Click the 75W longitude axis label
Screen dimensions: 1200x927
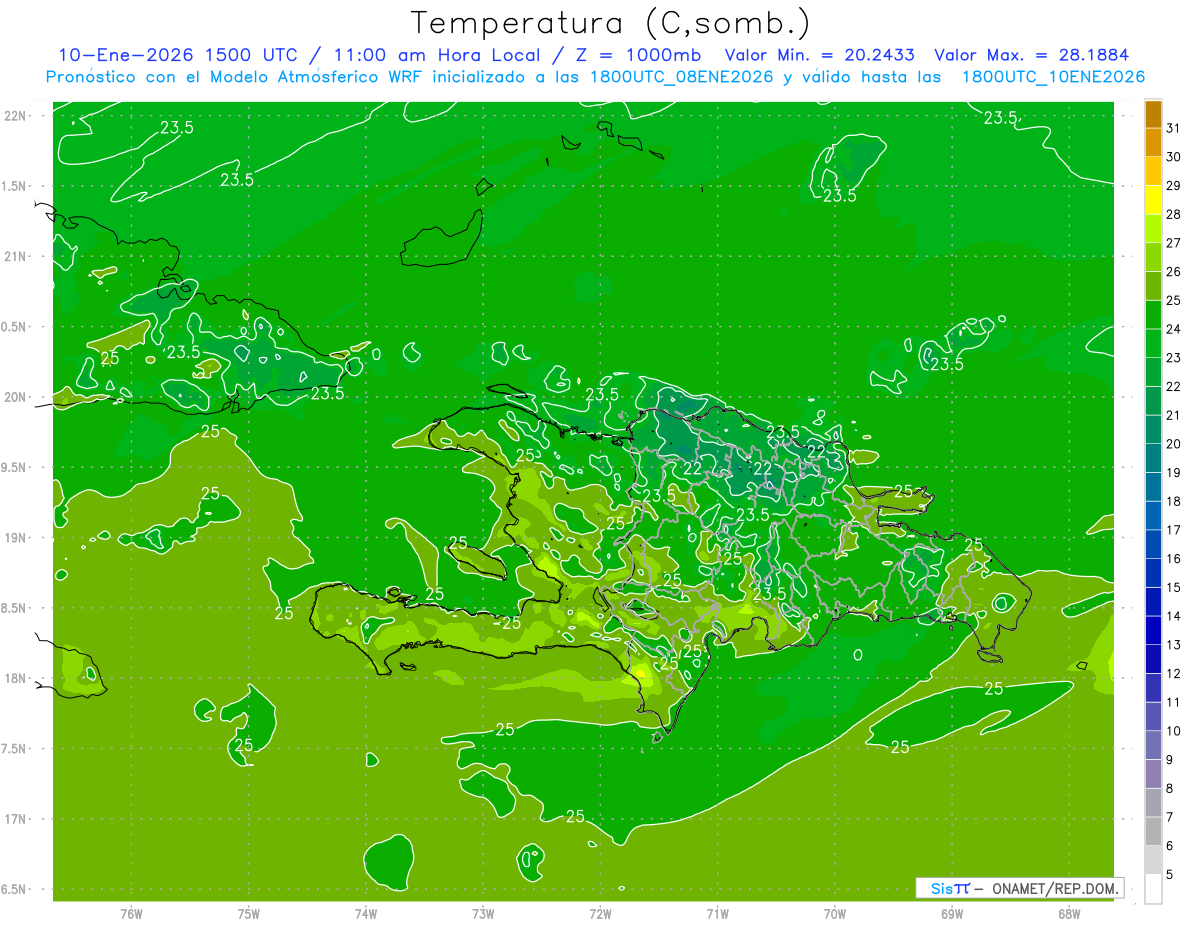pos(248,913)
